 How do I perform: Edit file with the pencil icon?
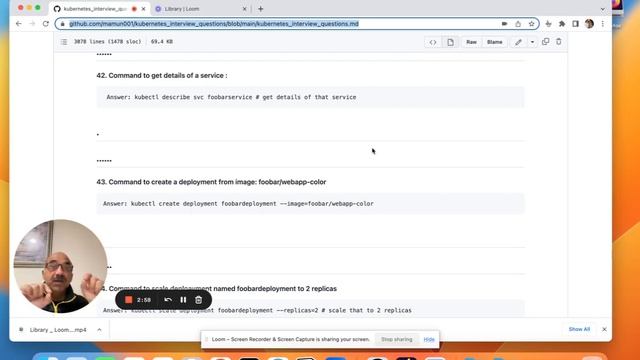click(x=518, y=42)
